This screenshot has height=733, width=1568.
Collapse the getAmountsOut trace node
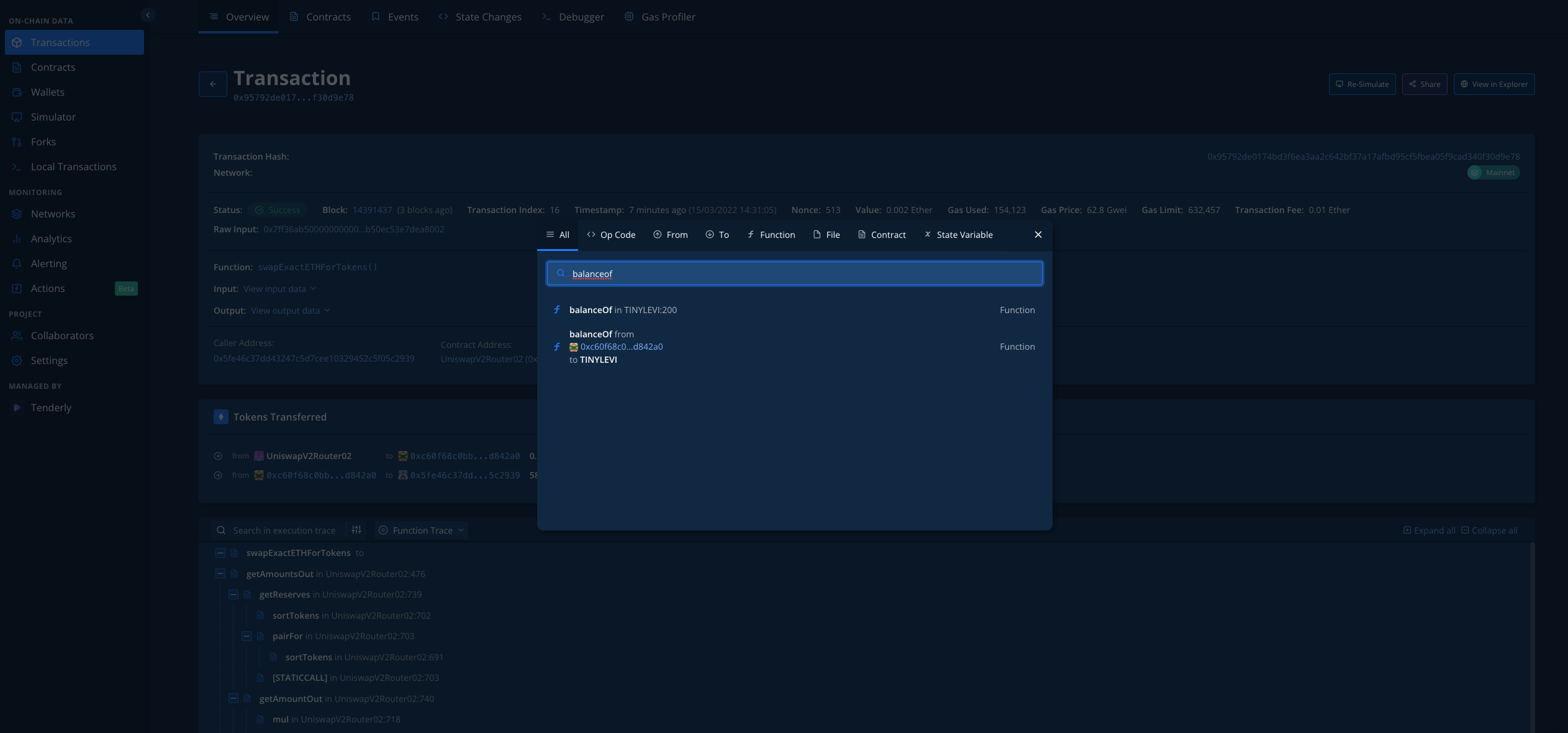pyautogui.click(x=220, y=573)
